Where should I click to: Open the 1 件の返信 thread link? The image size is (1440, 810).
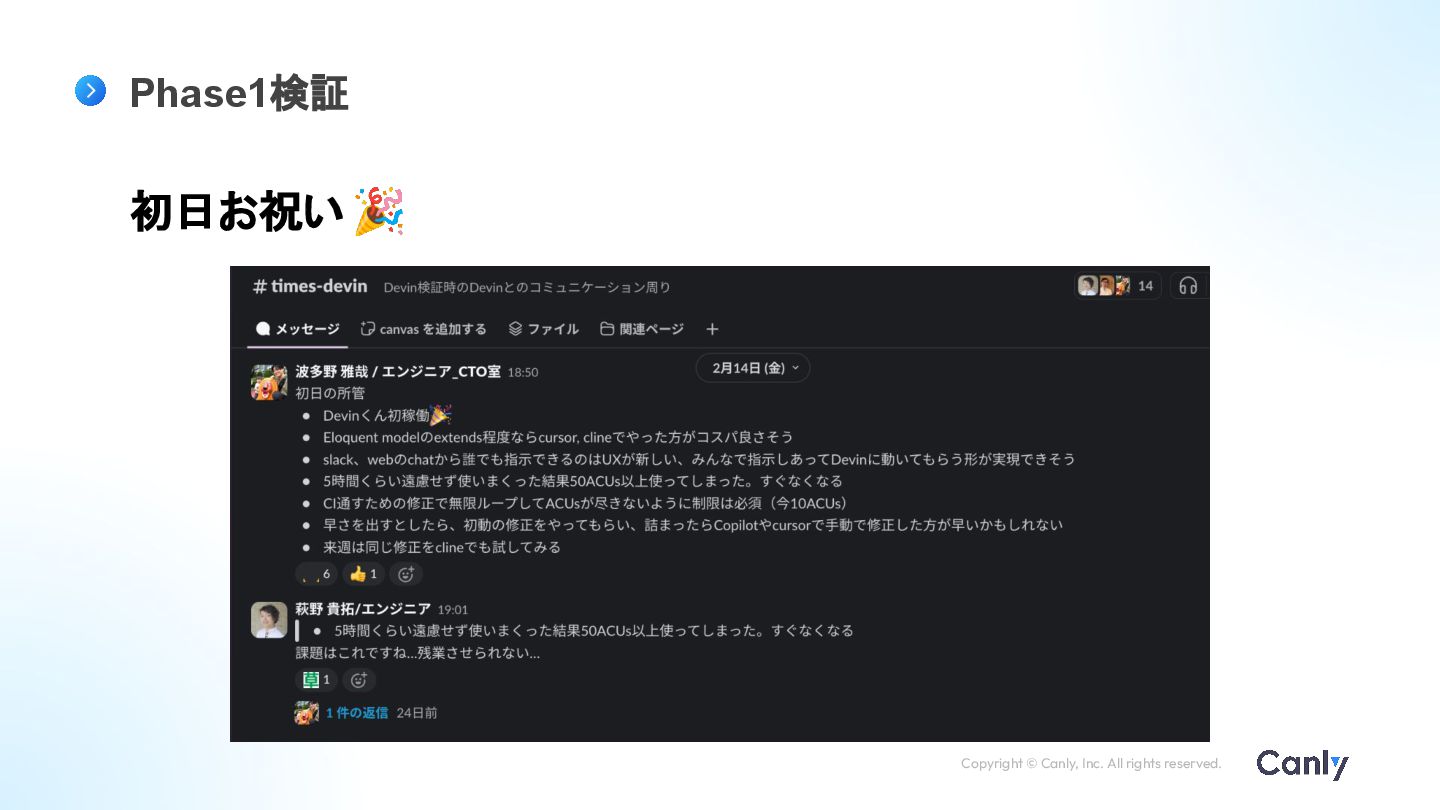click(357, 713)
